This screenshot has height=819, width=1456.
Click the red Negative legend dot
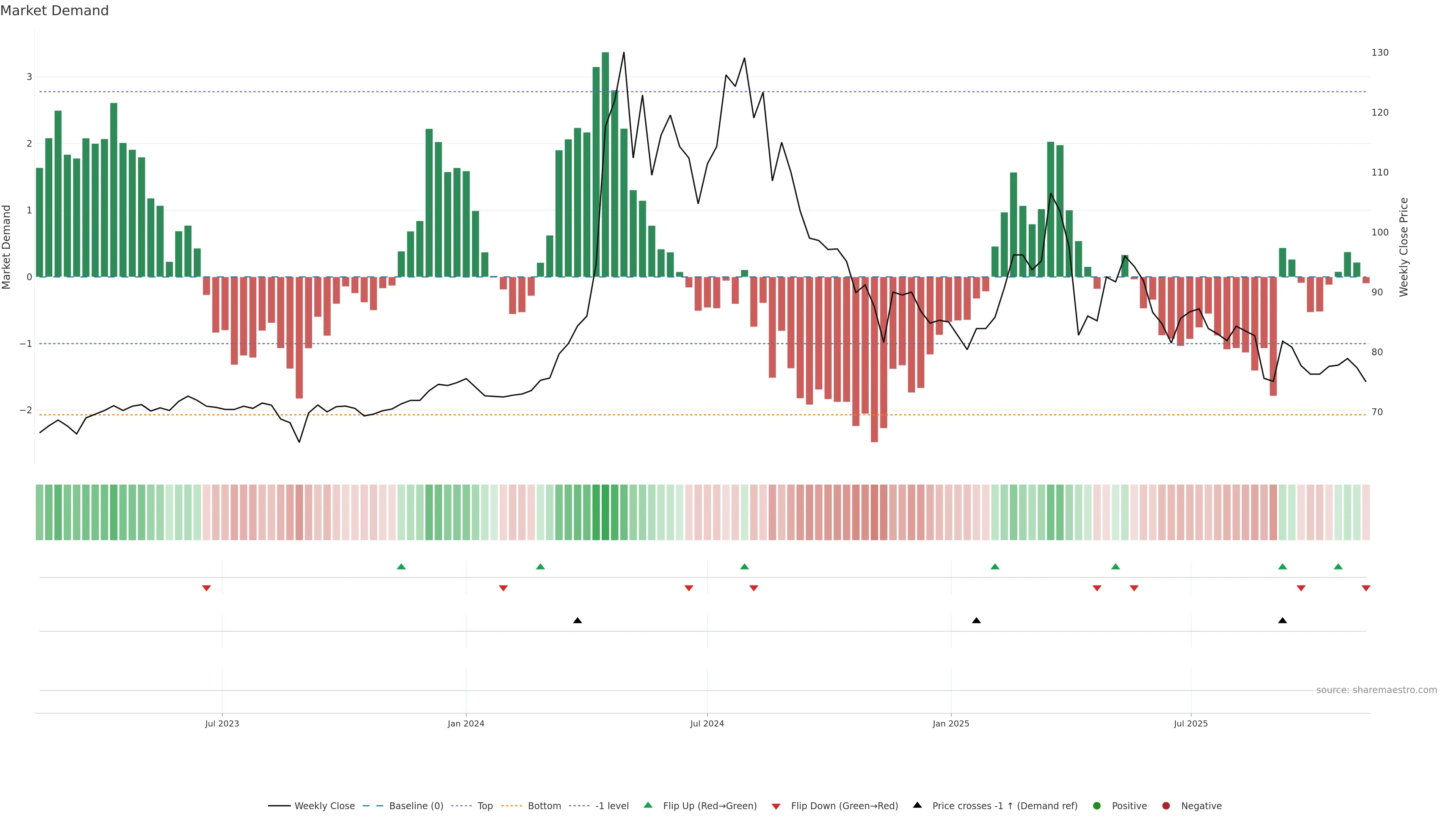[1166, 805]
